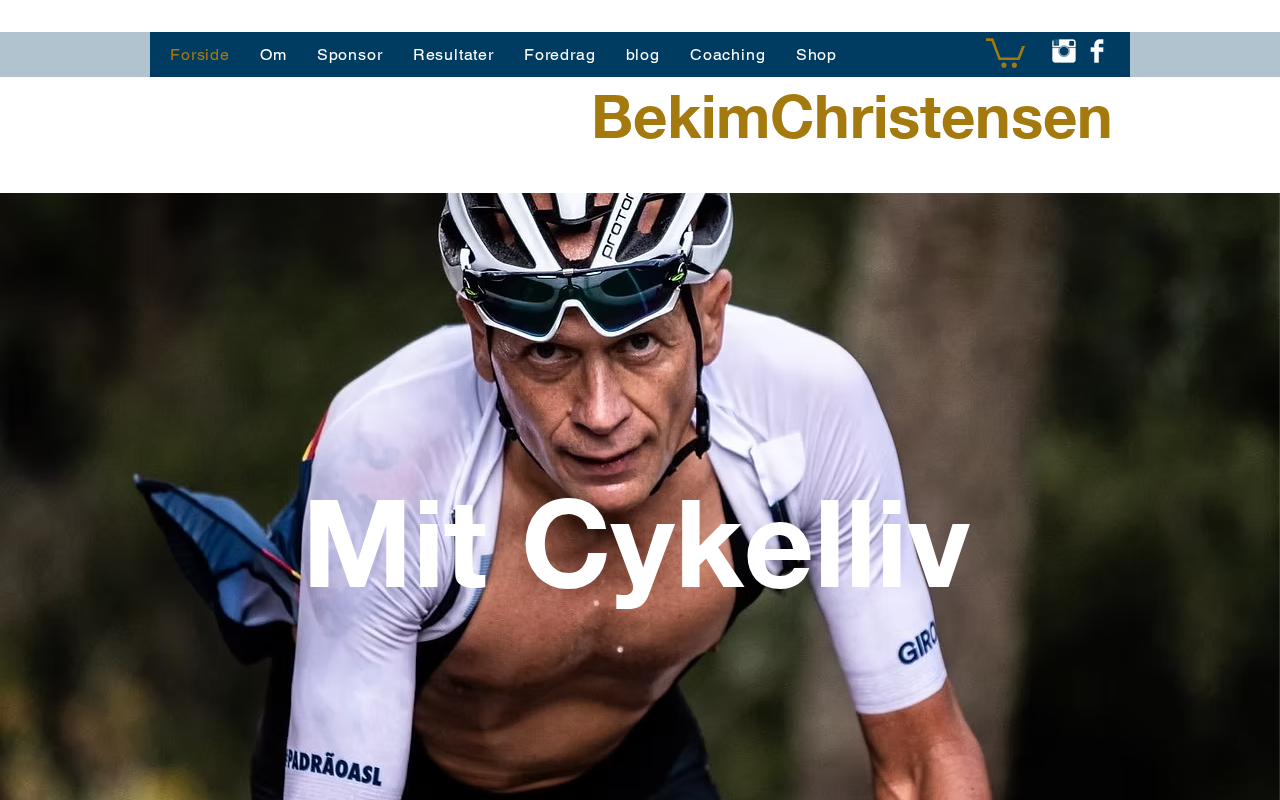Open the Om page
1280x800 pixels.
coord(273,55)
